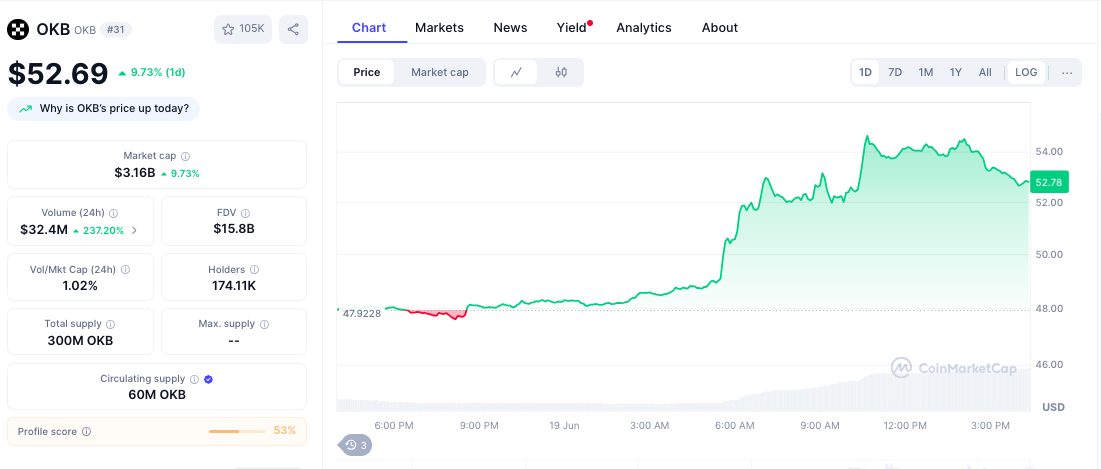
Task: Click verified badge beside Circulating supply
Action: click(x=209, y=379)
